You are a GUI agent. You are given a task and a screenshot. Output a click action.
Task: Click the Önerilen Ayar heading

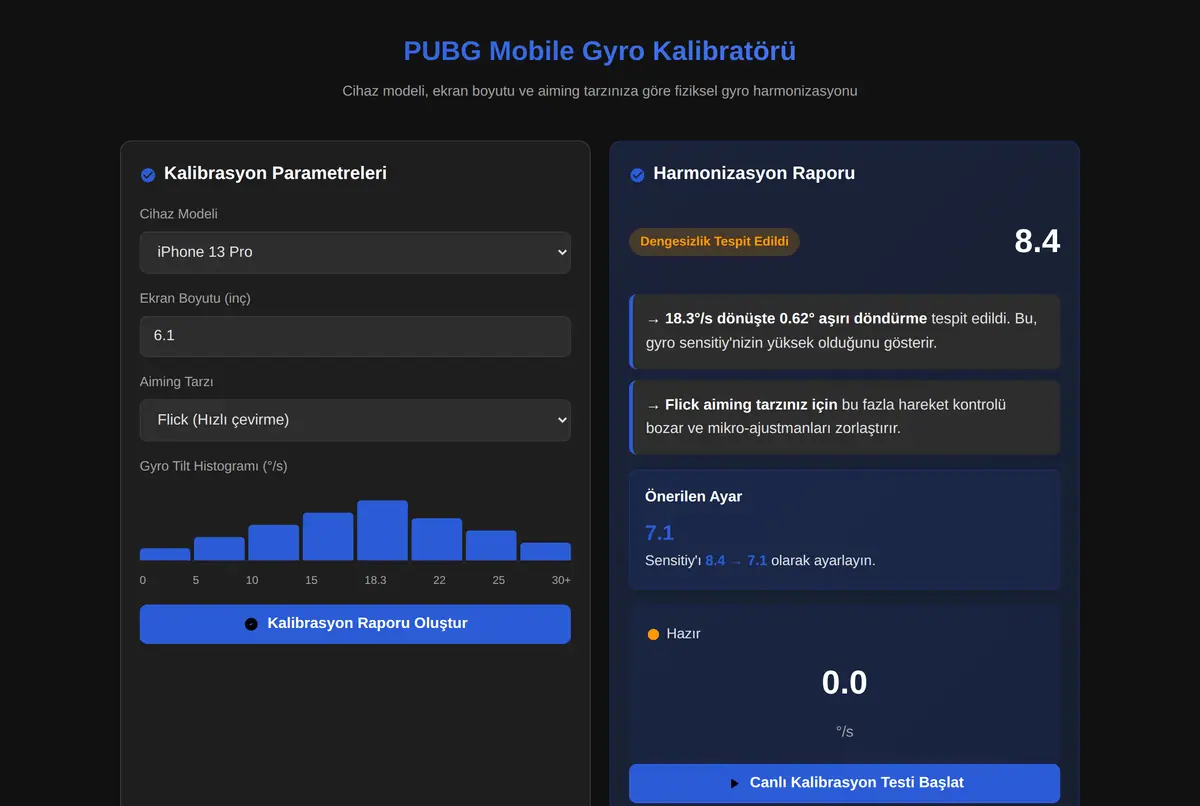pyautogui.click(x=694, y=496)
